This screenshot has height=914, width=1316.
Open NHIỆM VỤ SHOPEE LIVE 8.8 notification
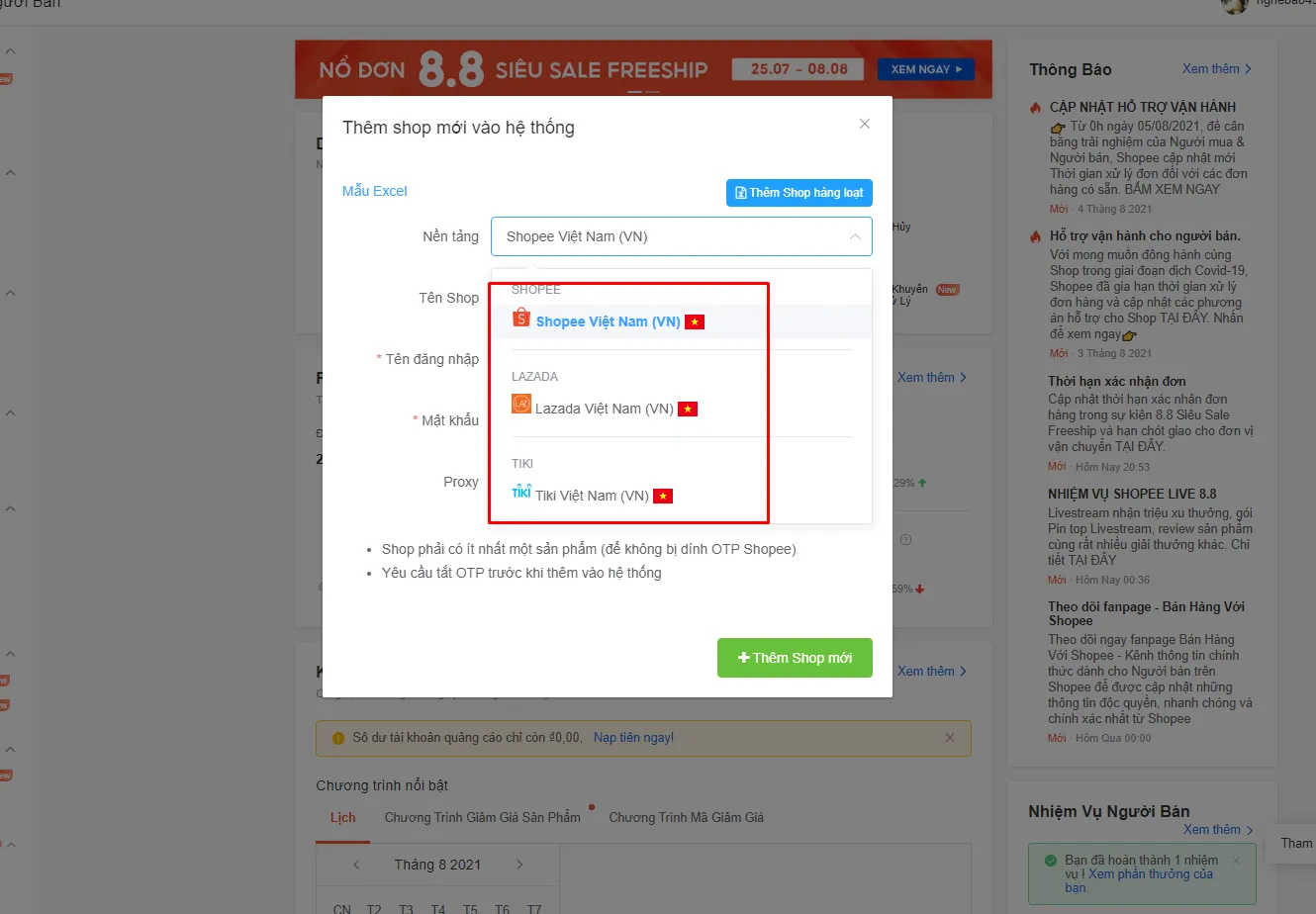[1132, 494]
